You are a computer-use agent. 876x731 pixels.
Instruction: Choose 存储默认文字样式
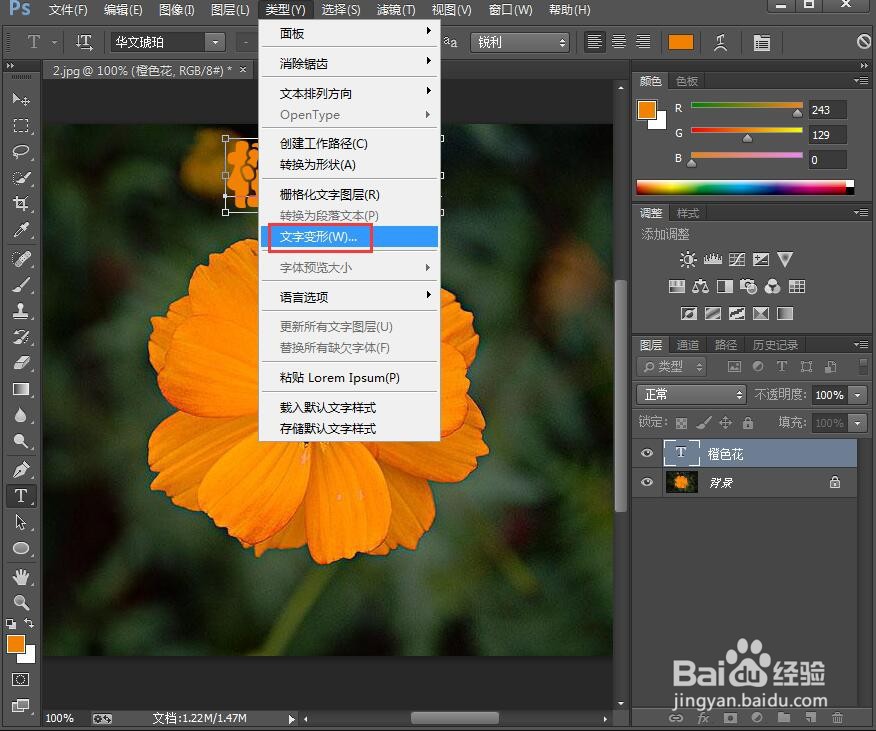[349, 429]
